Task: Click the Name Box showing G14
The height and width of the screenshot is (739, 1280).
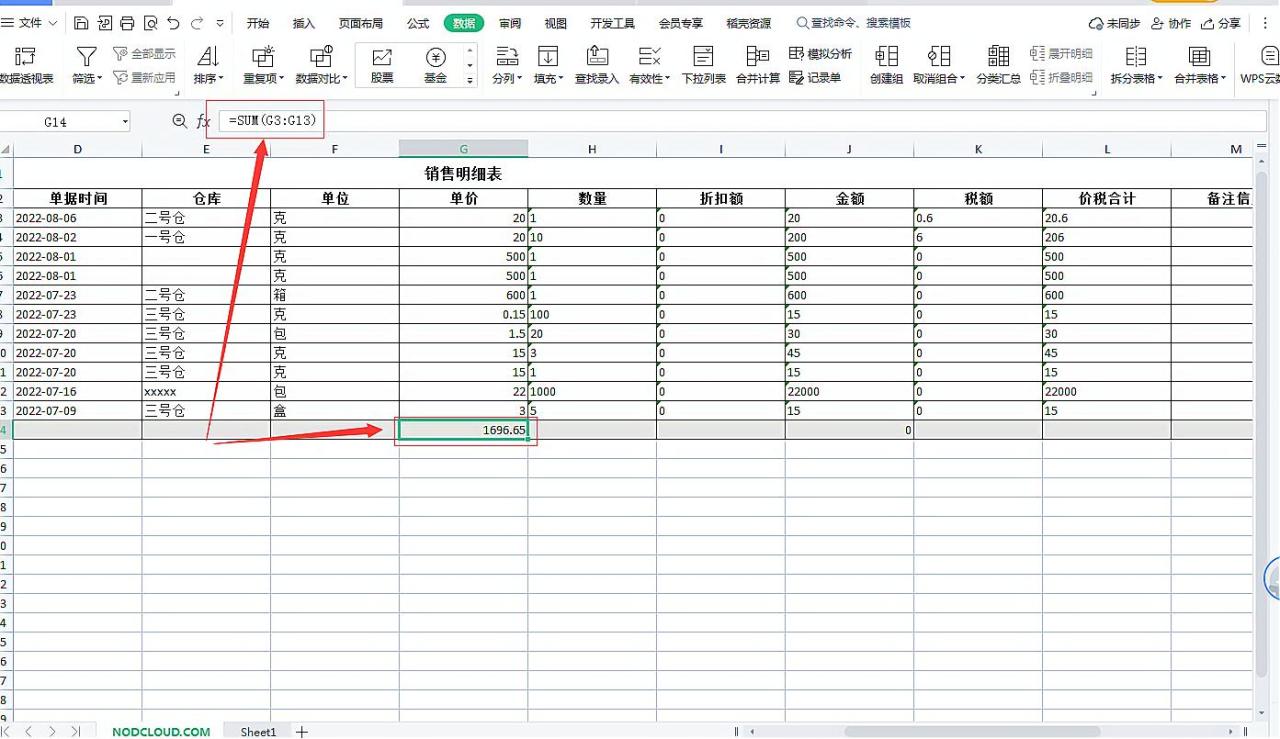Action: coord(58,122)
